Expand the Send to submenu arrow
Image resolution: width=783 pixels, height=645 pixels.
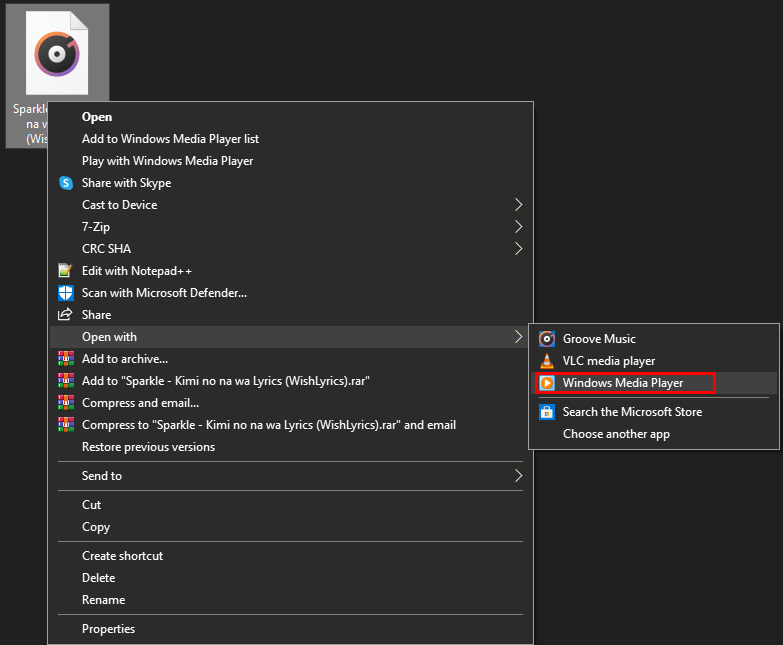[x=518, y=476]
